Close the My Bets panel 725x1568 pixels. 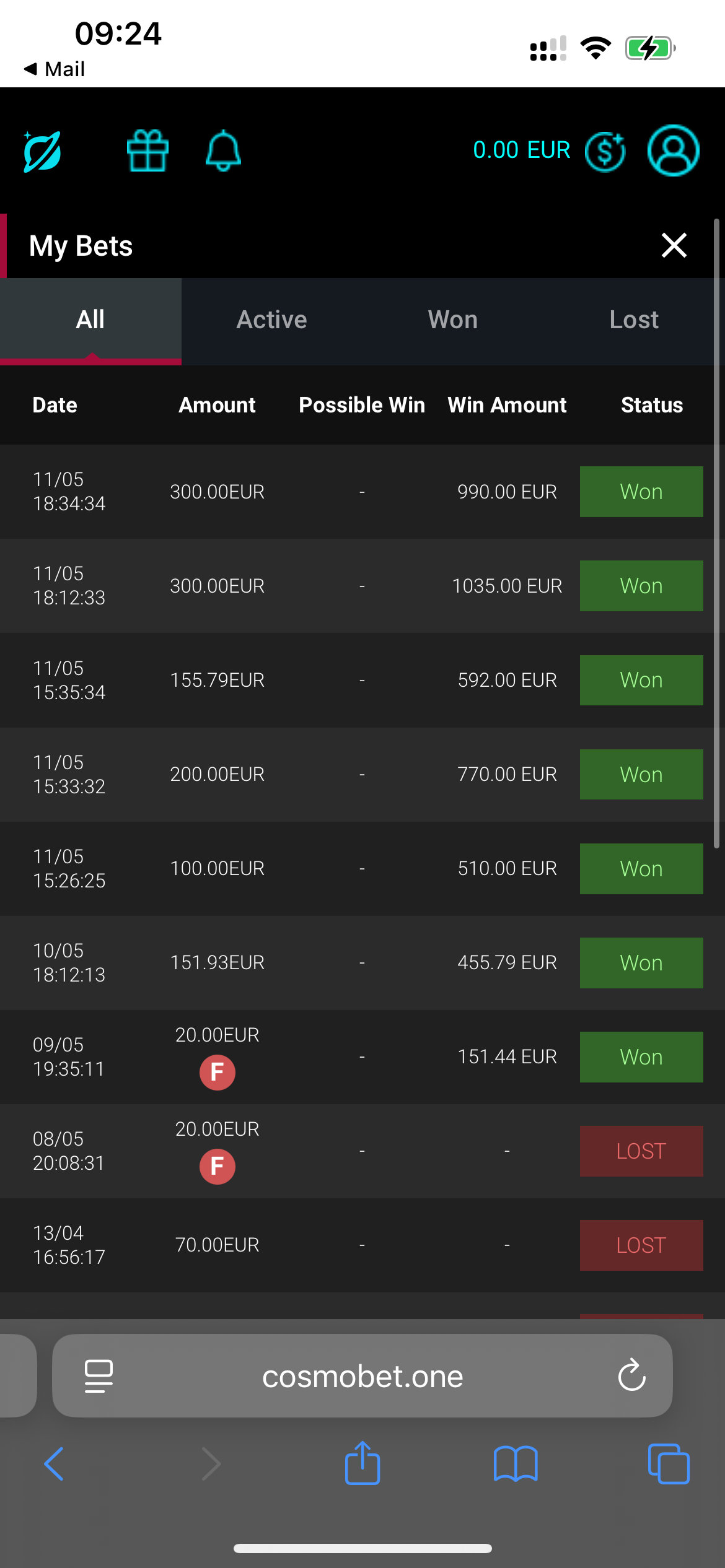coord(674,245)
